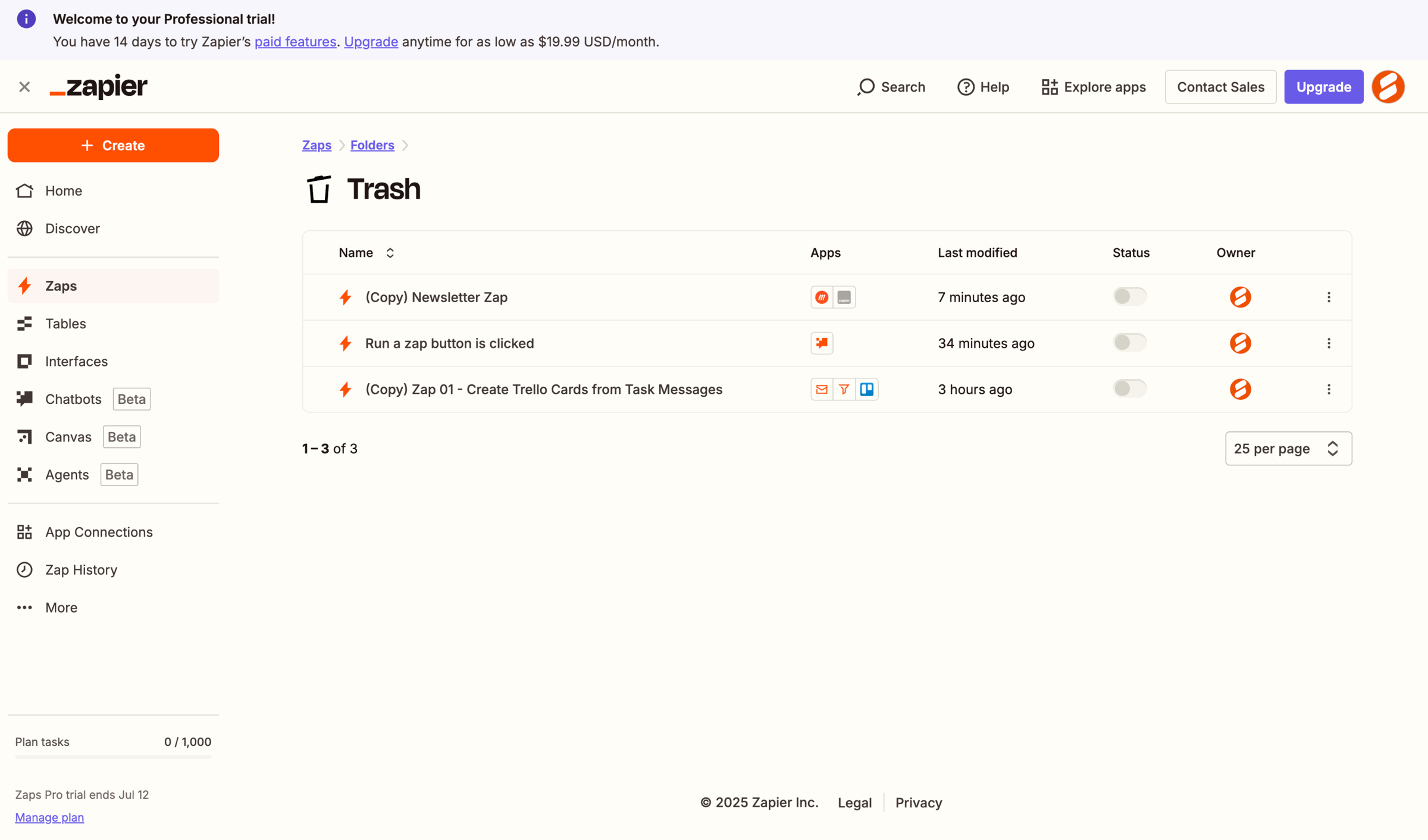1428x840 pixels.
Task: Open three-dot menu for Trello Cards zap
Action: 1329,390
